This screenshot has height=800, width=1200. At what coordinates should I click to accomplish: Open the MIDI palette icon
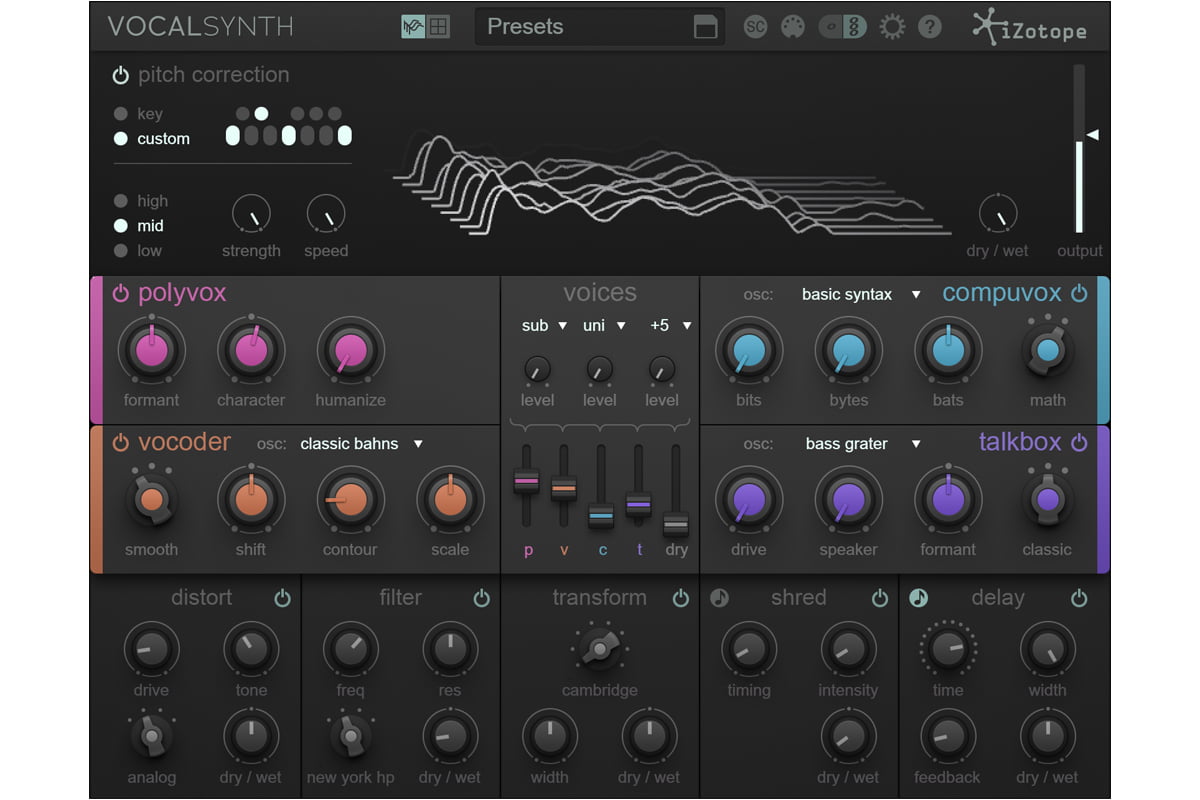792,27
